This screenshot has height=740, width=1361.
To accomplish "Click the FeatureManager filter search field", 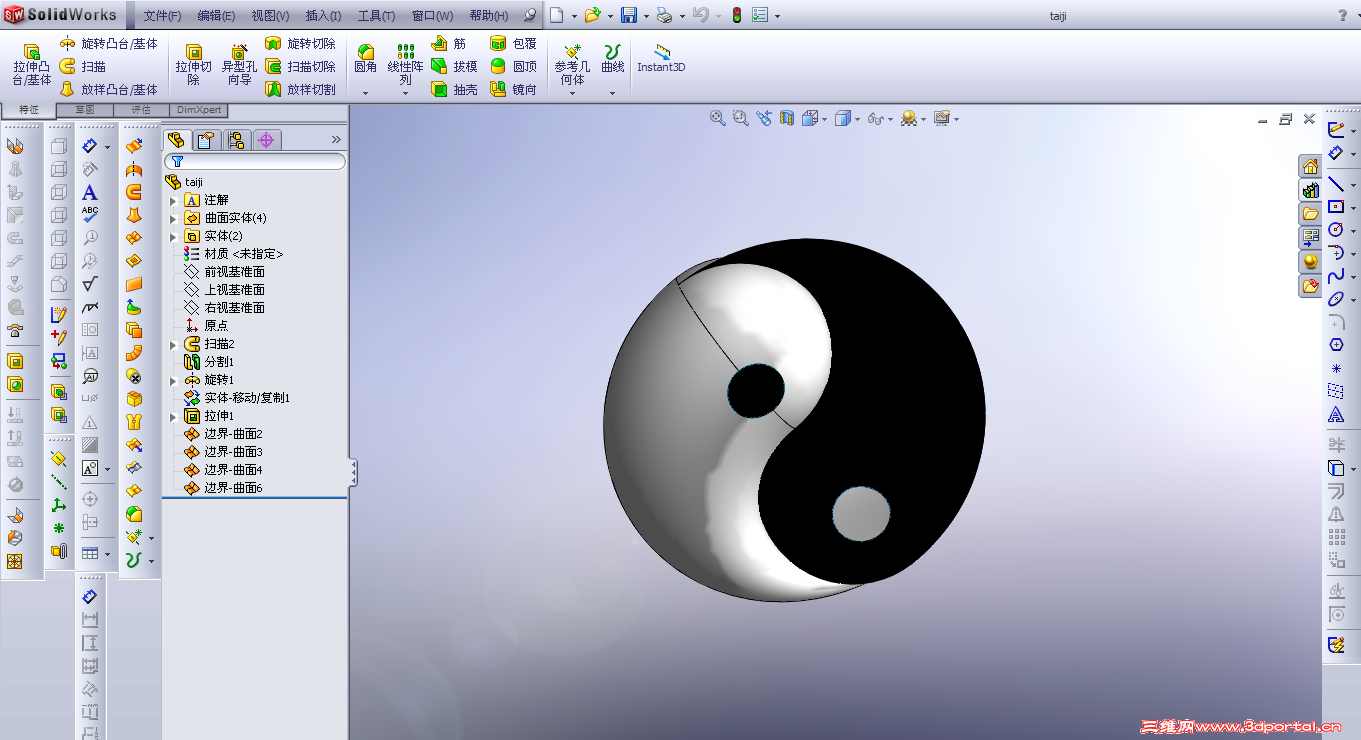I will point(256,161).
